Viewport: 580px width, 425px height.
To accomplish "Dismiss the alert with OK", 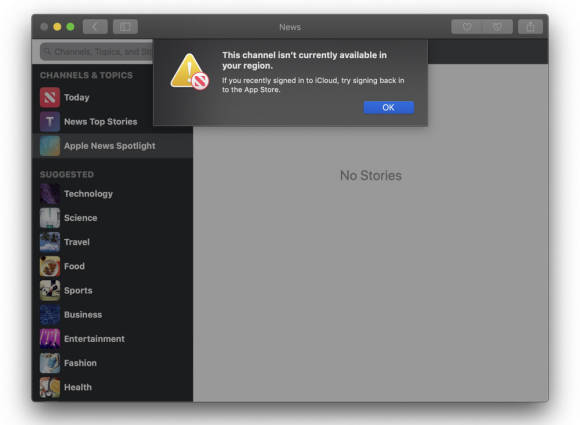I will pyautogui.click(x=389, y=107).
